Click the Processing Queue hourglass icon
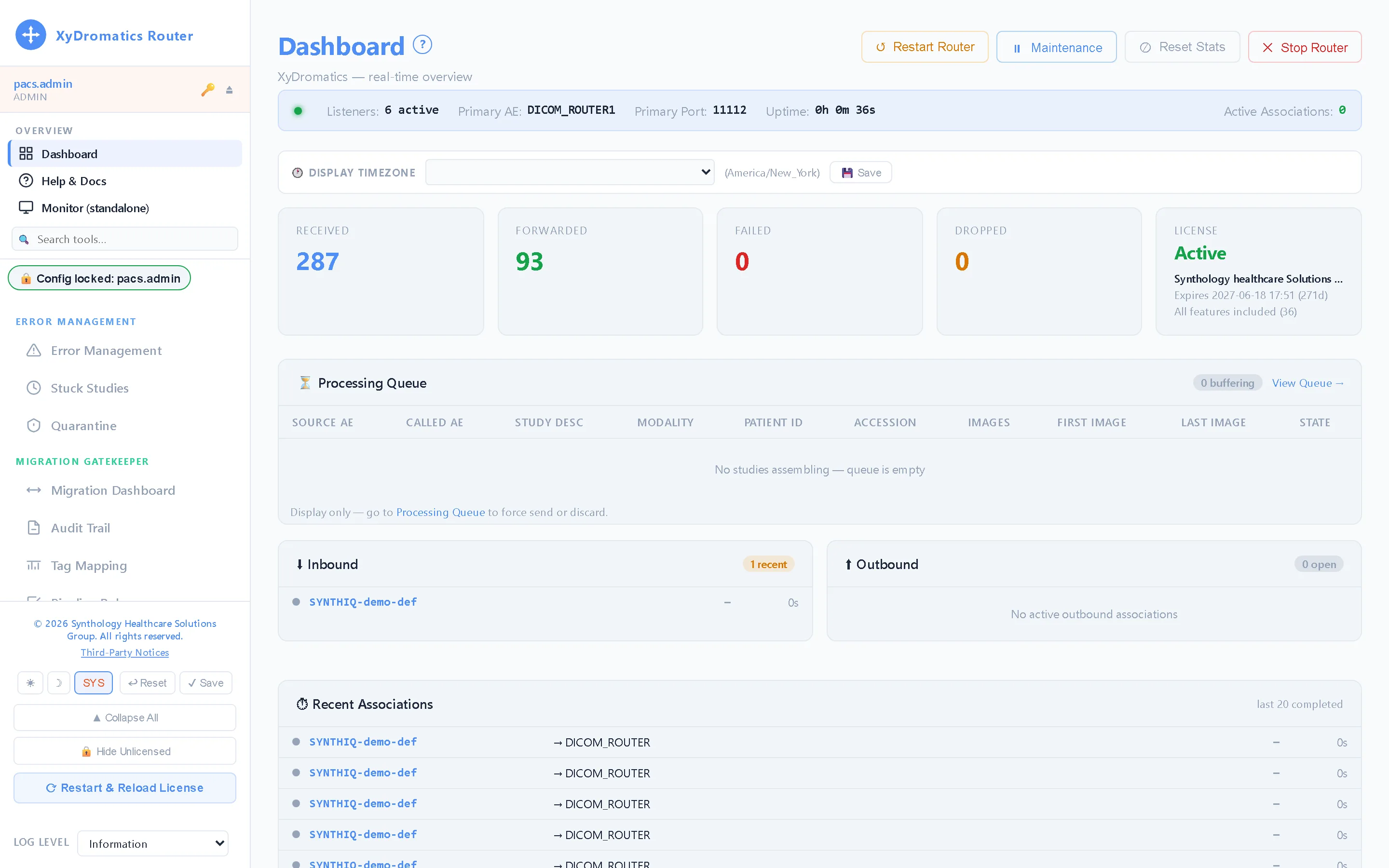This screenshot has height=868, width=1389. (x=305, y=382)
